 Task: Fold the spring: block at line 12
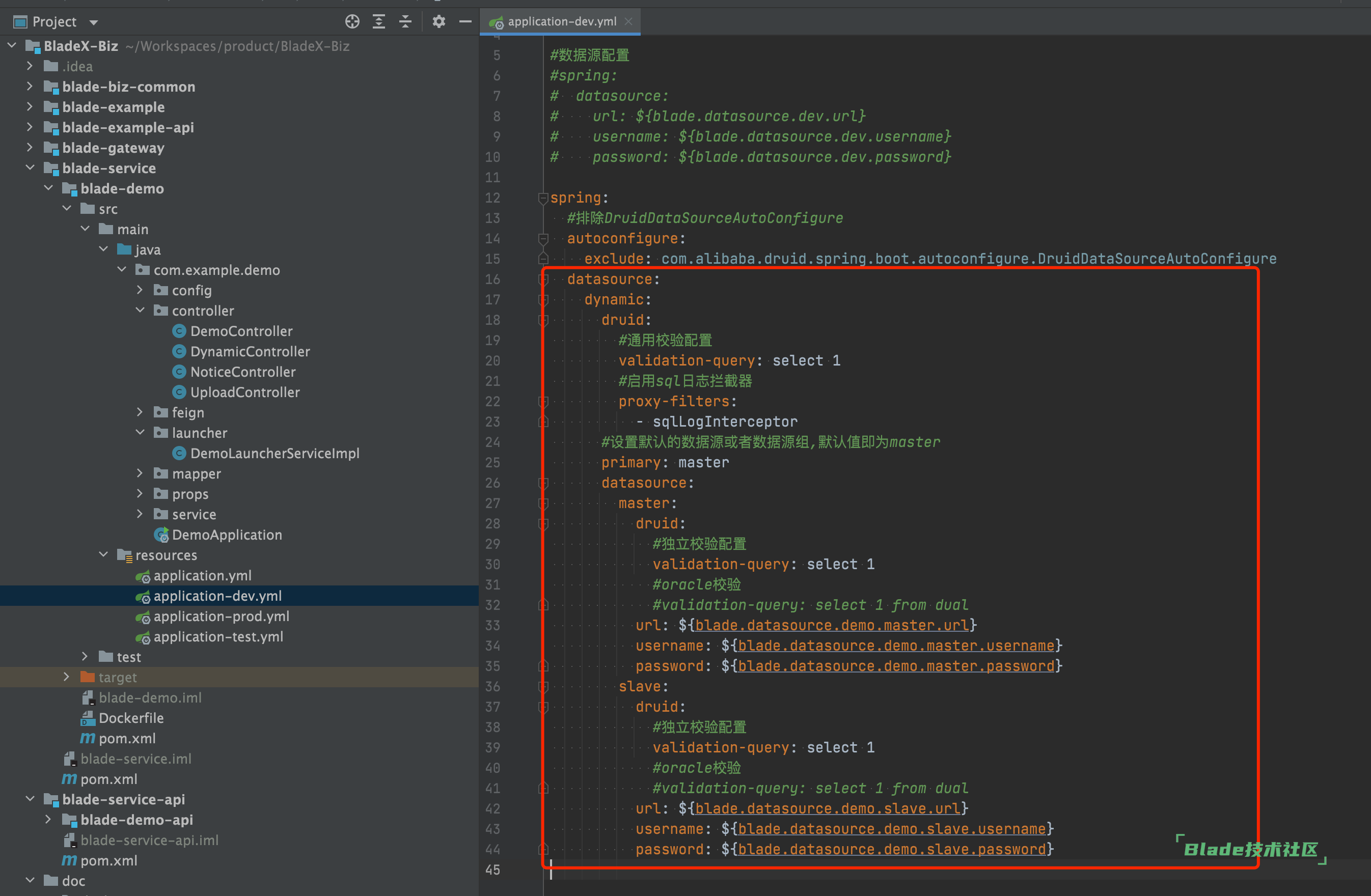pyautogui.click(x=542, y=198)
